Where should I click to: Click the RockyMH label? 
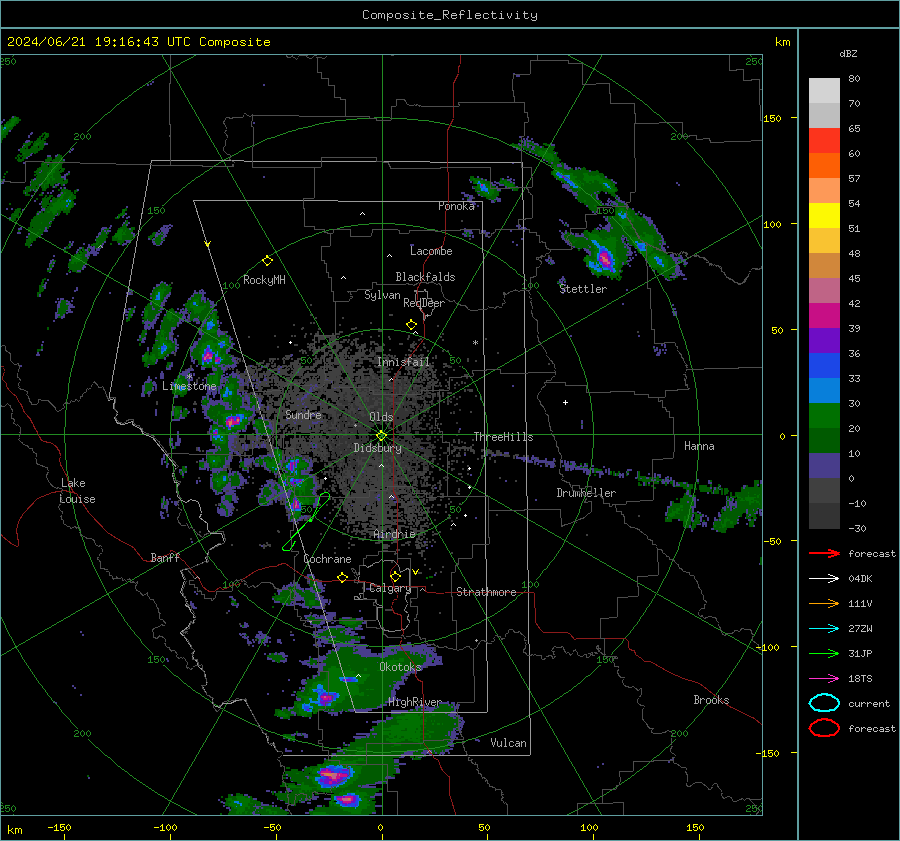point(264,280)
